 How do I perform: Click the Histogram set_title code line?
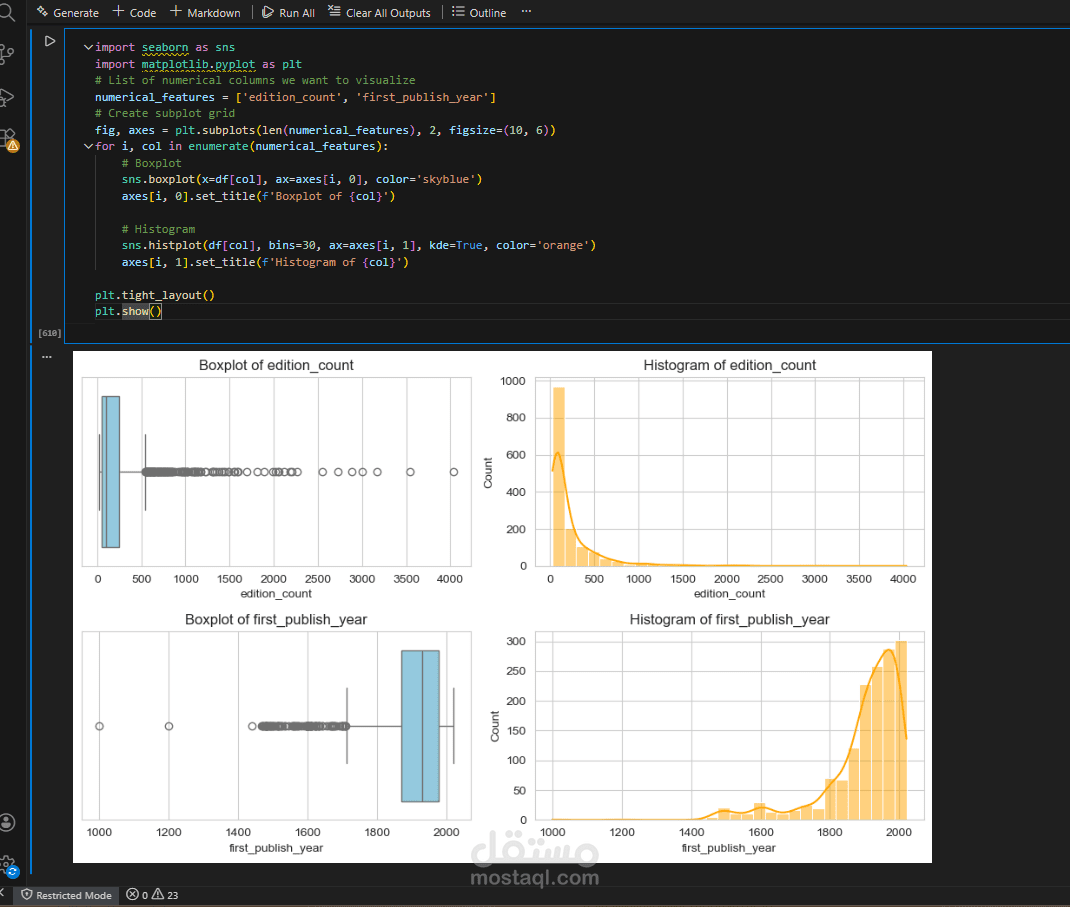[265, 262]
